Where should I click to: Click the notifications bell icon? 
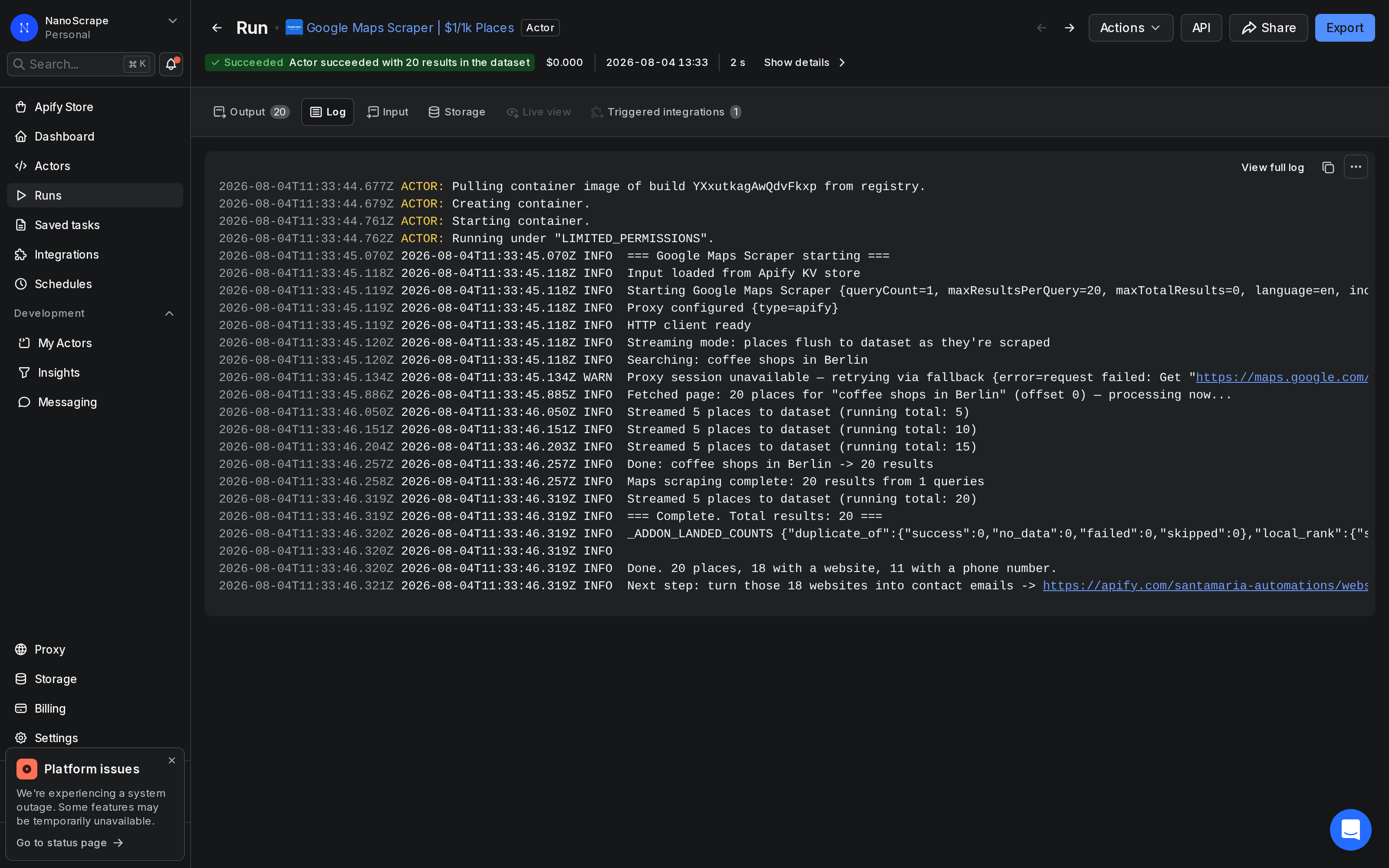pos(171,64)
